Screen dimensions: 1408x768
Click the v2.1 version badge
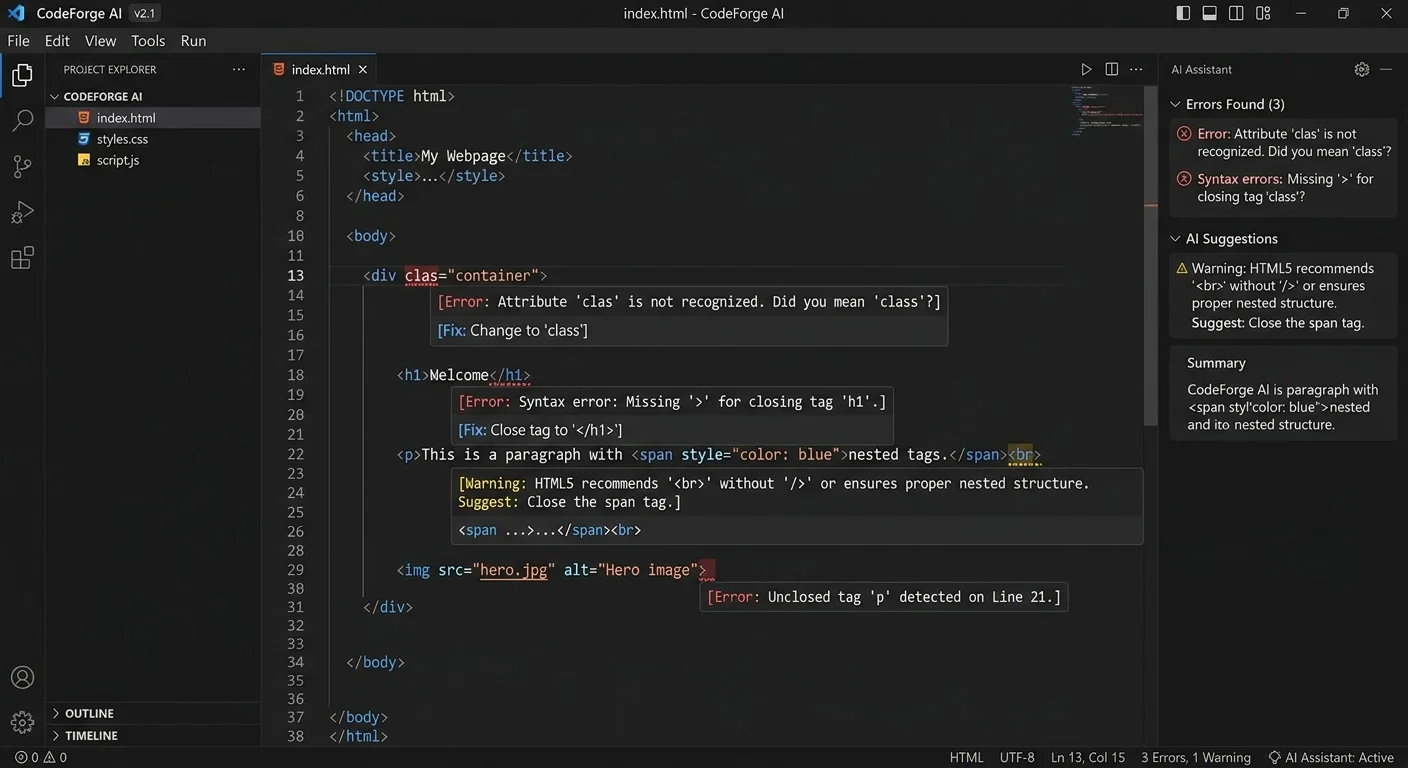point(145,13)
